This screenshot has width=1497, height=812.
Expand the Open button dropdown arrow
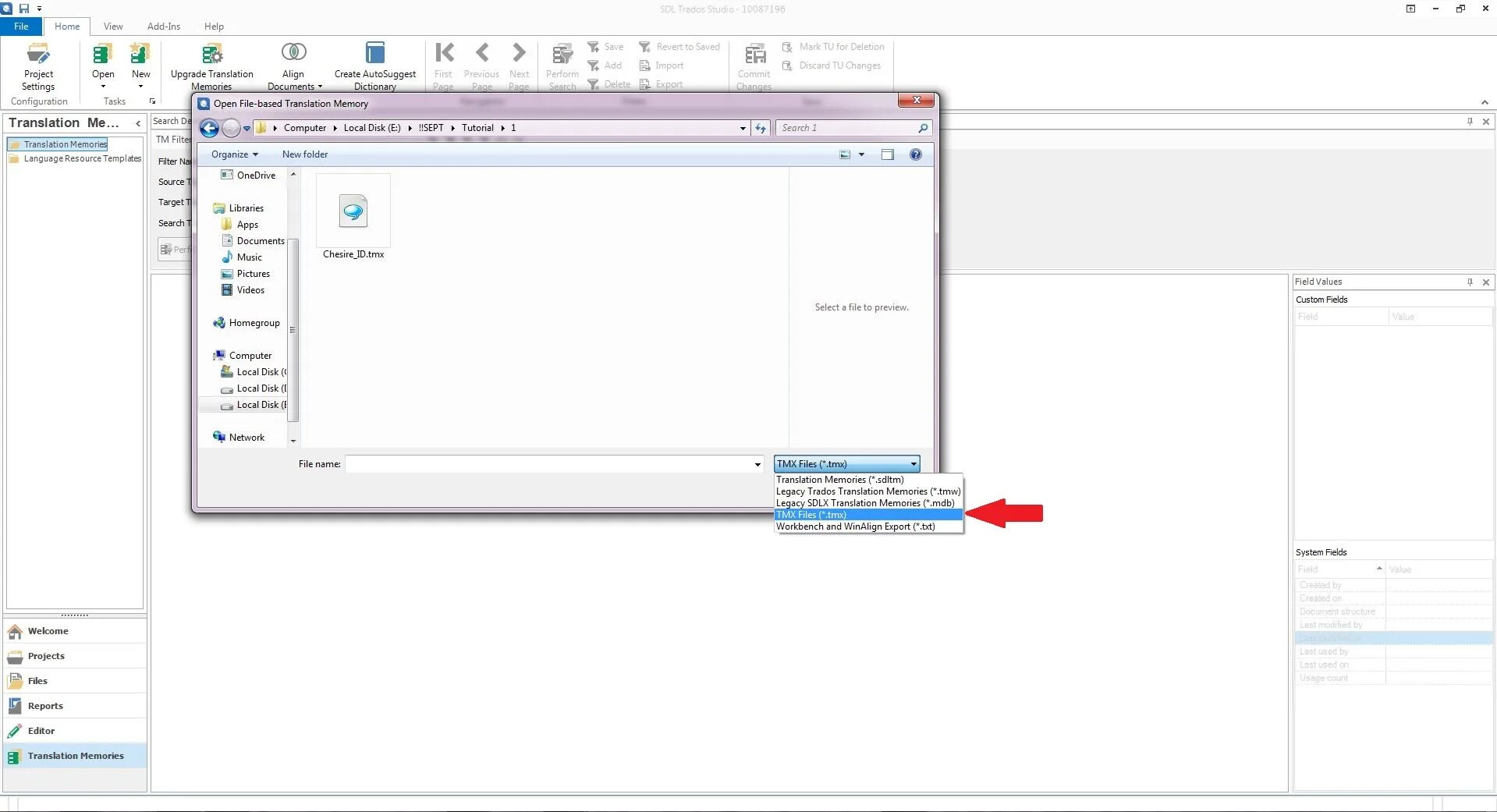click(x=103, y=87)
